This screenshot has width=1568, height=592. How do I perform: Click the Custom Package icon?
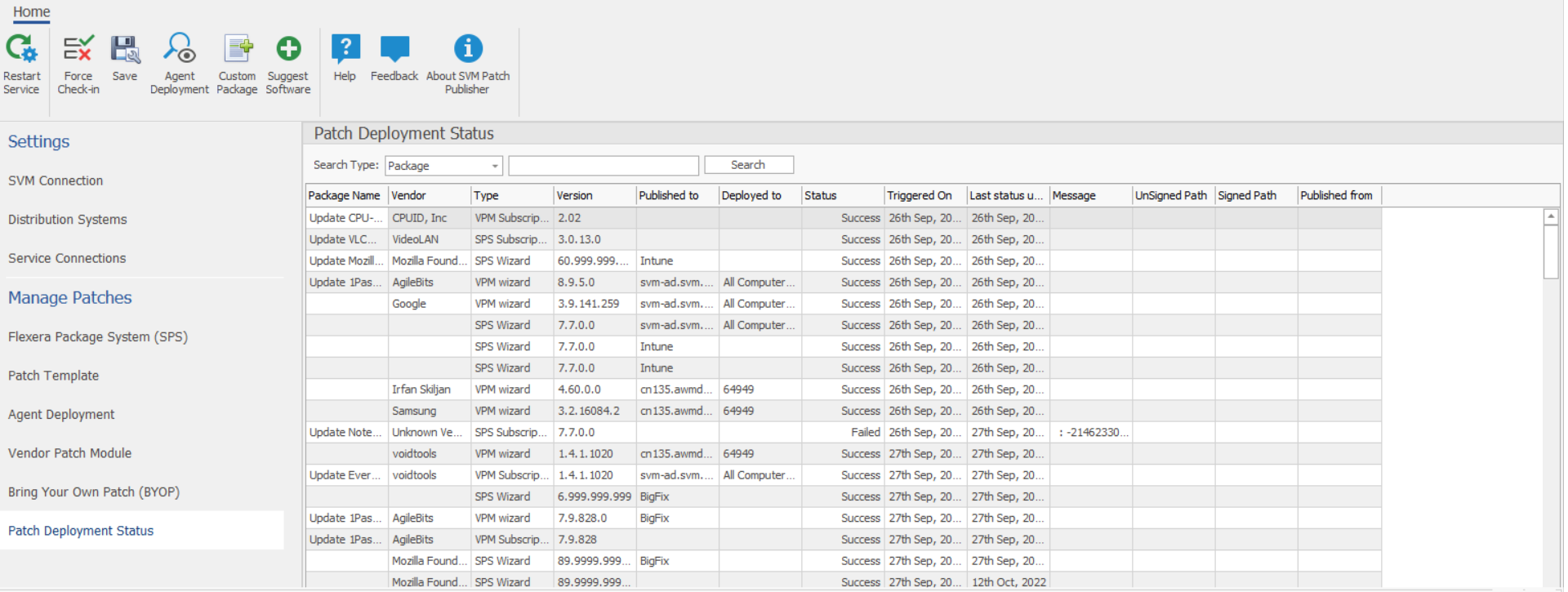[x=238, y=49]
